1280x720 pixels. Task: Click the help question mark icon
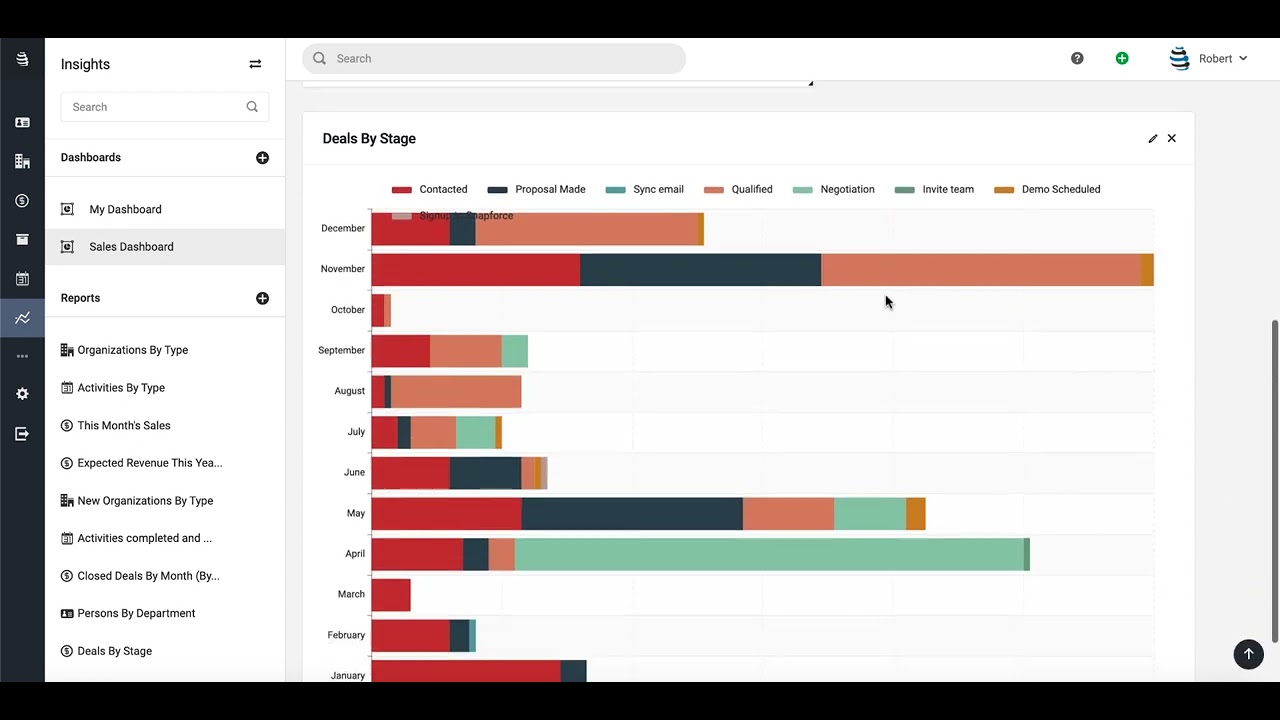(x=1077, y=58)
